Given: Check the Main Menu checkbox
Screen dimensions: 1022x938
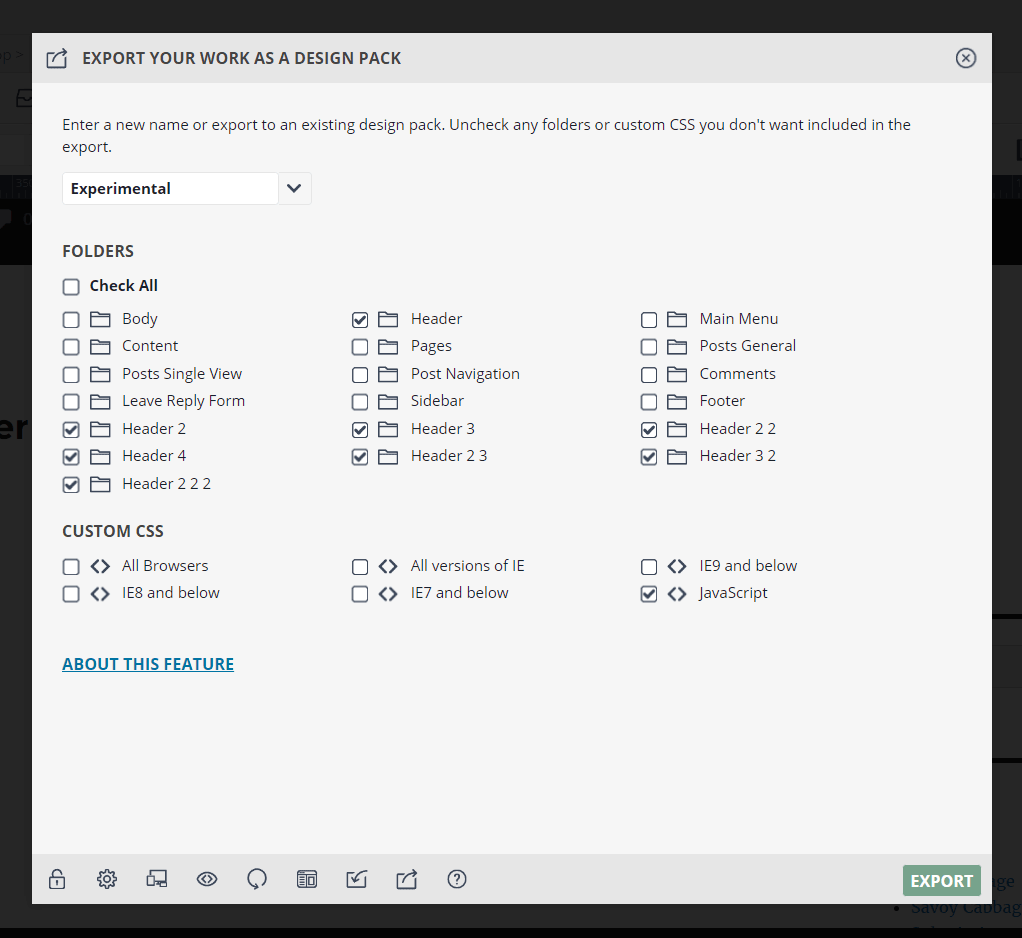Looking at the screenshot, I should click(x=649, y=319).
